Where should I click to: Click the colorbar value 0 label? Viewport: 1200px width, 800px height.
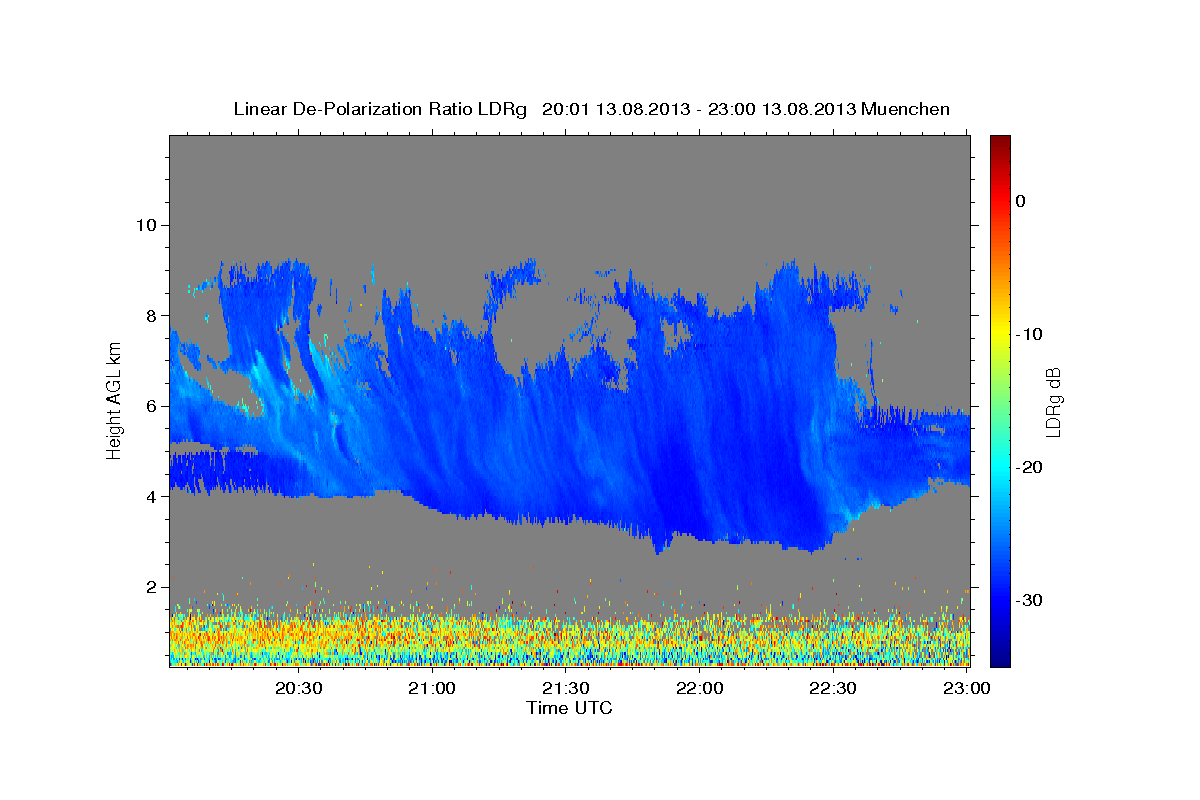click(x=1020, y=201)
